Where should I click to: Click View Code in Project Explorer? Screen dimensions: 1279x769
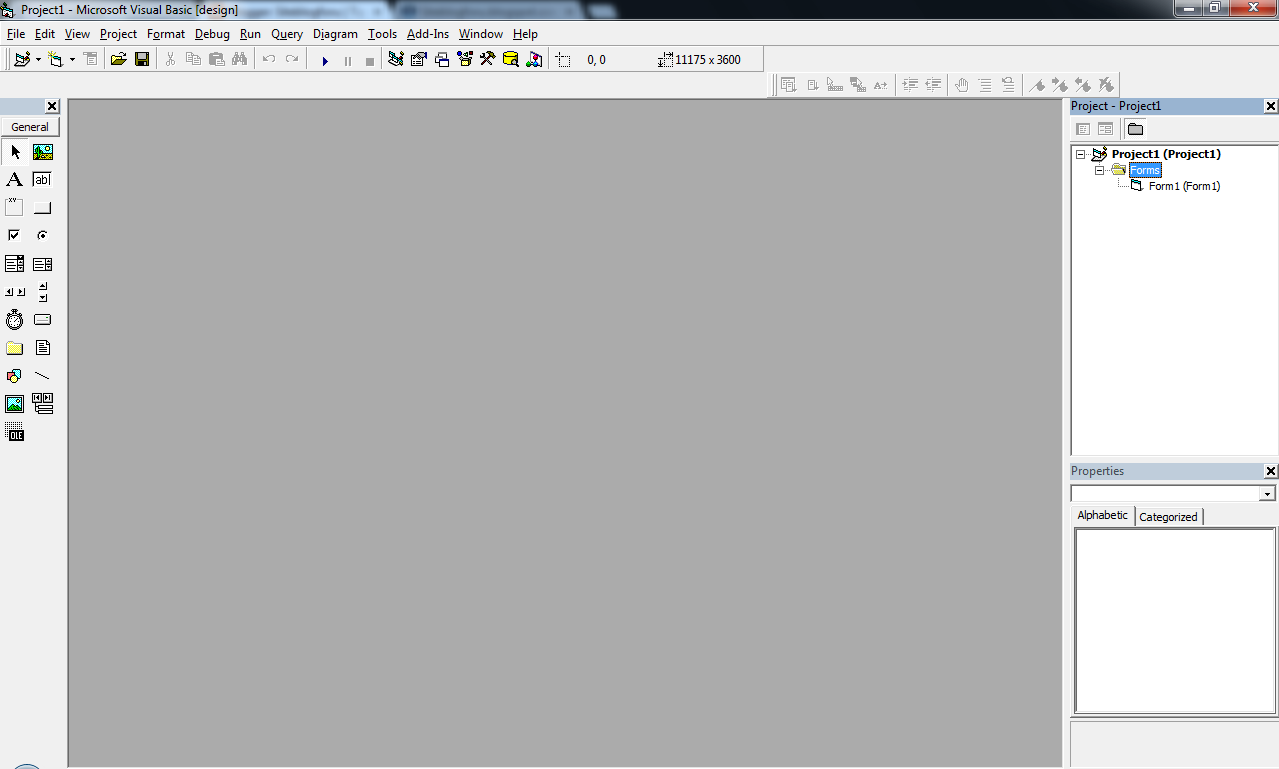[1083, 128]
